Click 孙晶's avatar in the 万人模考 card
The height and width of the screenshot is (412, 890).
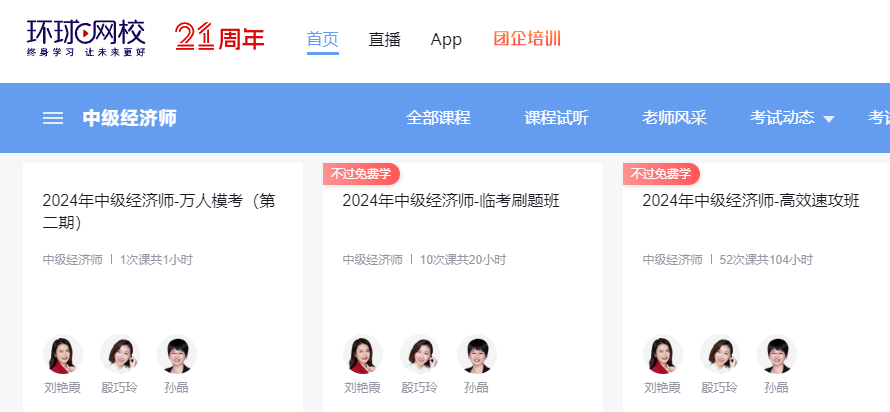[x=177, y=354]
